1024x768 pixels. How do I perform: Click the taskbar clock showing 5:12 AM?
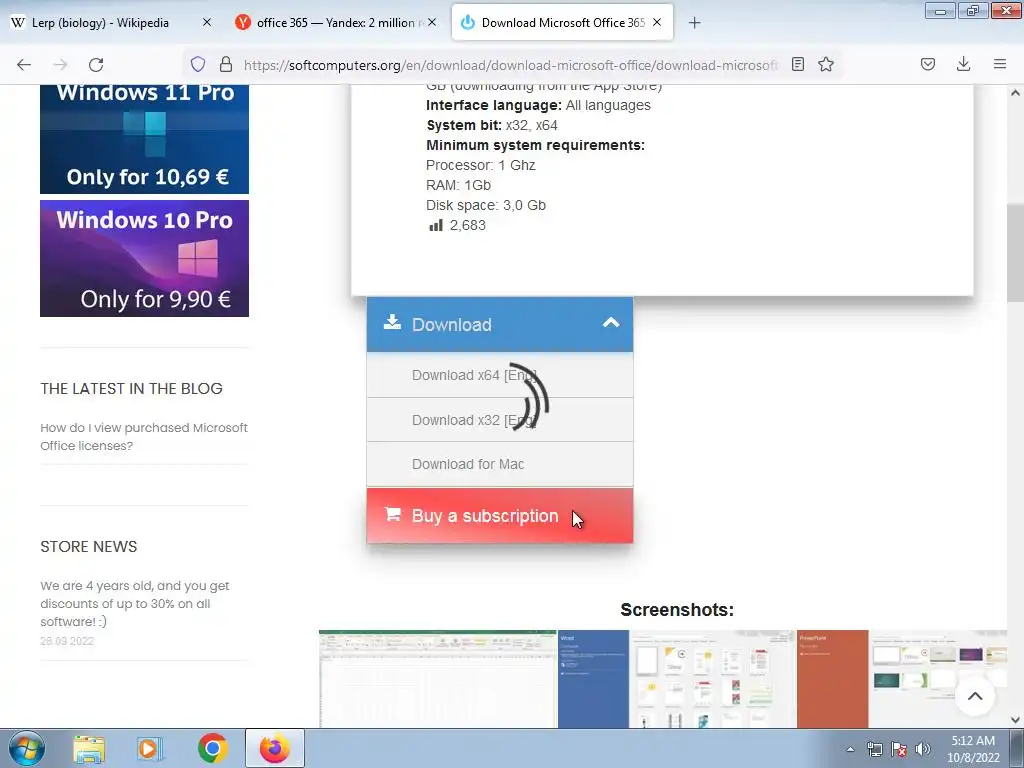973,749
